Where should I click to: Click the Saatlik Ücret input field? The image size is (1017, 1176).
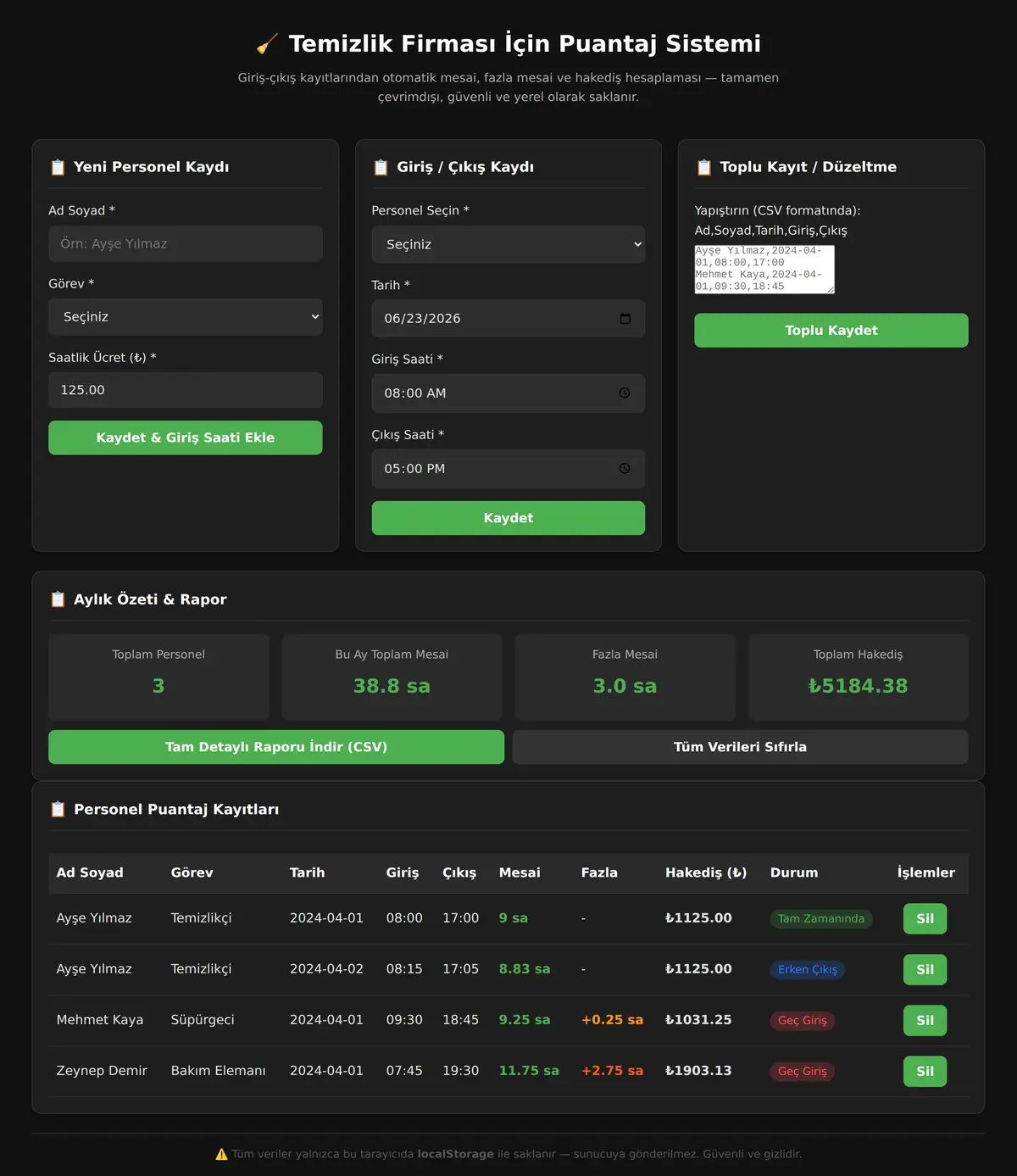[186, 390]
